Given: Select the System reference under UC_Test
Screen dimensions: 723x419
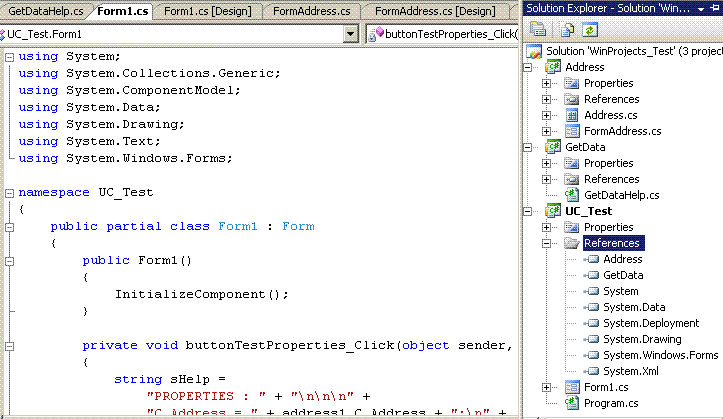Looking at the screenshot, I should click(621, 291).
